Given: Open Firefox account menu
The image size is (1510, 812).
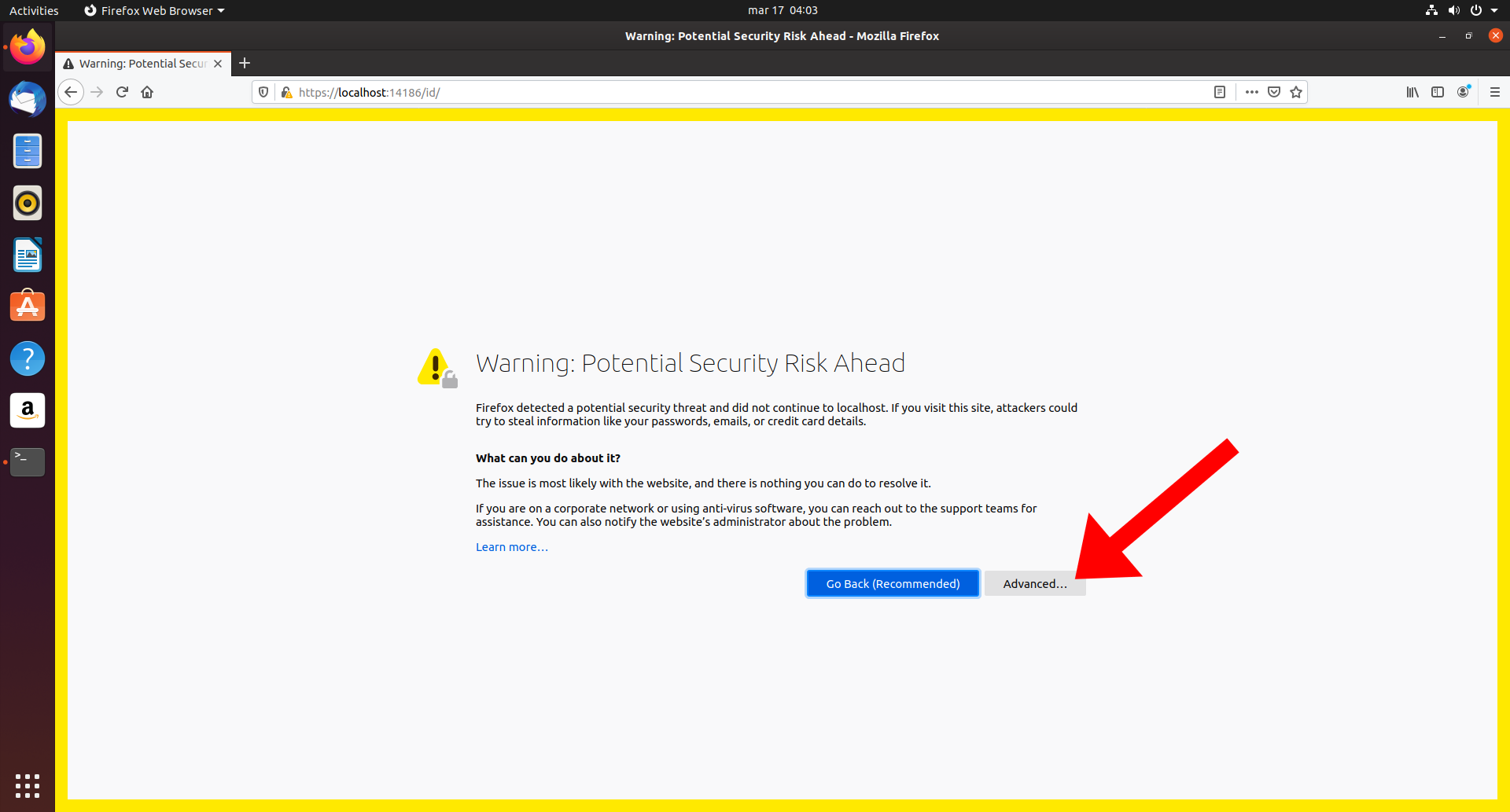Looking at the screenshot, I should click(1463, 92).
